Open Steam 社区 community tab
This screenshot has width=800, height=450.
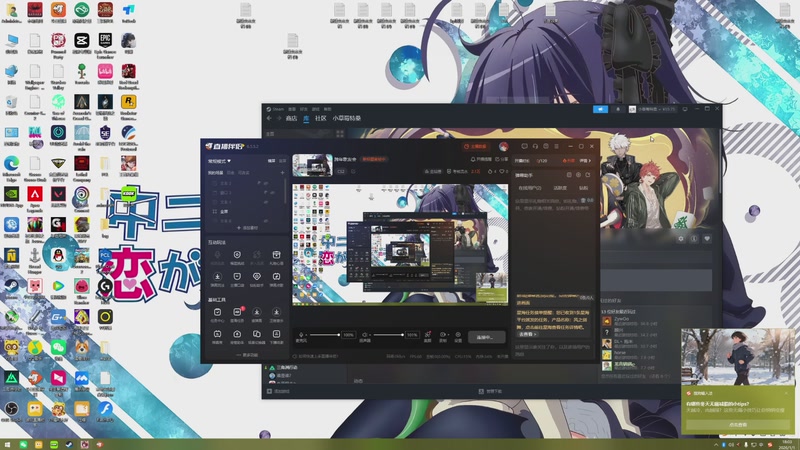pos(320,118)
